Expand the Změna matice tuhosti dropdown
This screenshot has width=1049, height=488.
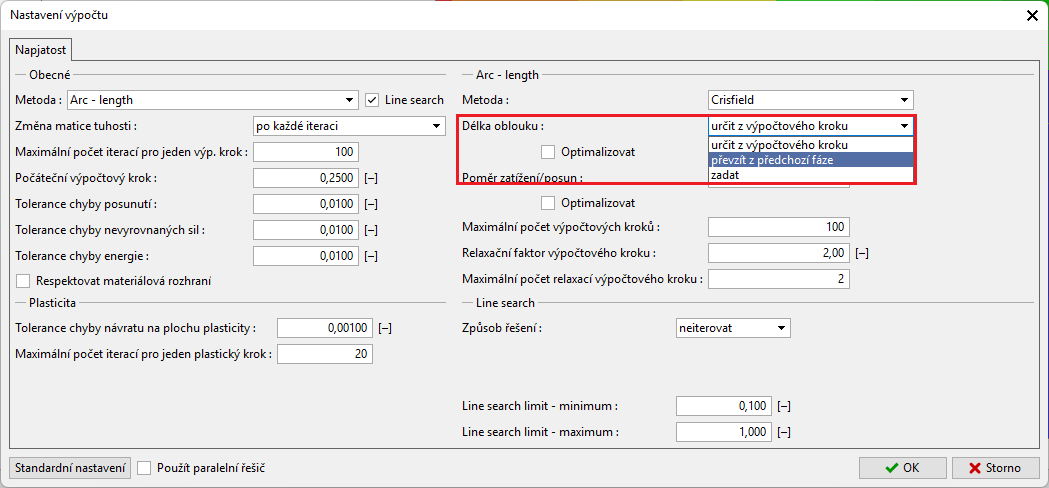(x=348, y=126)
